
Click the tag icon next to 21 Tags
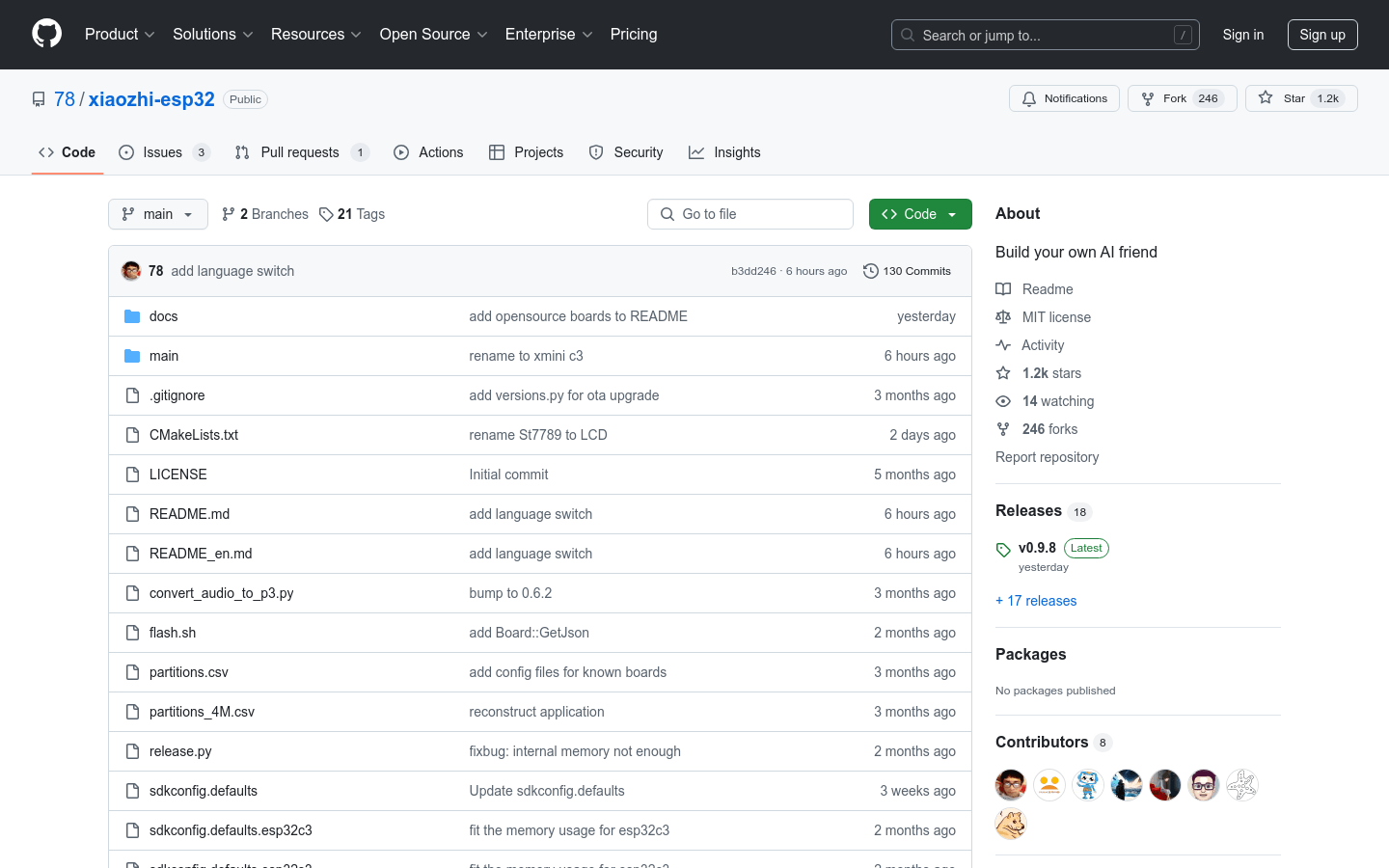326,214
